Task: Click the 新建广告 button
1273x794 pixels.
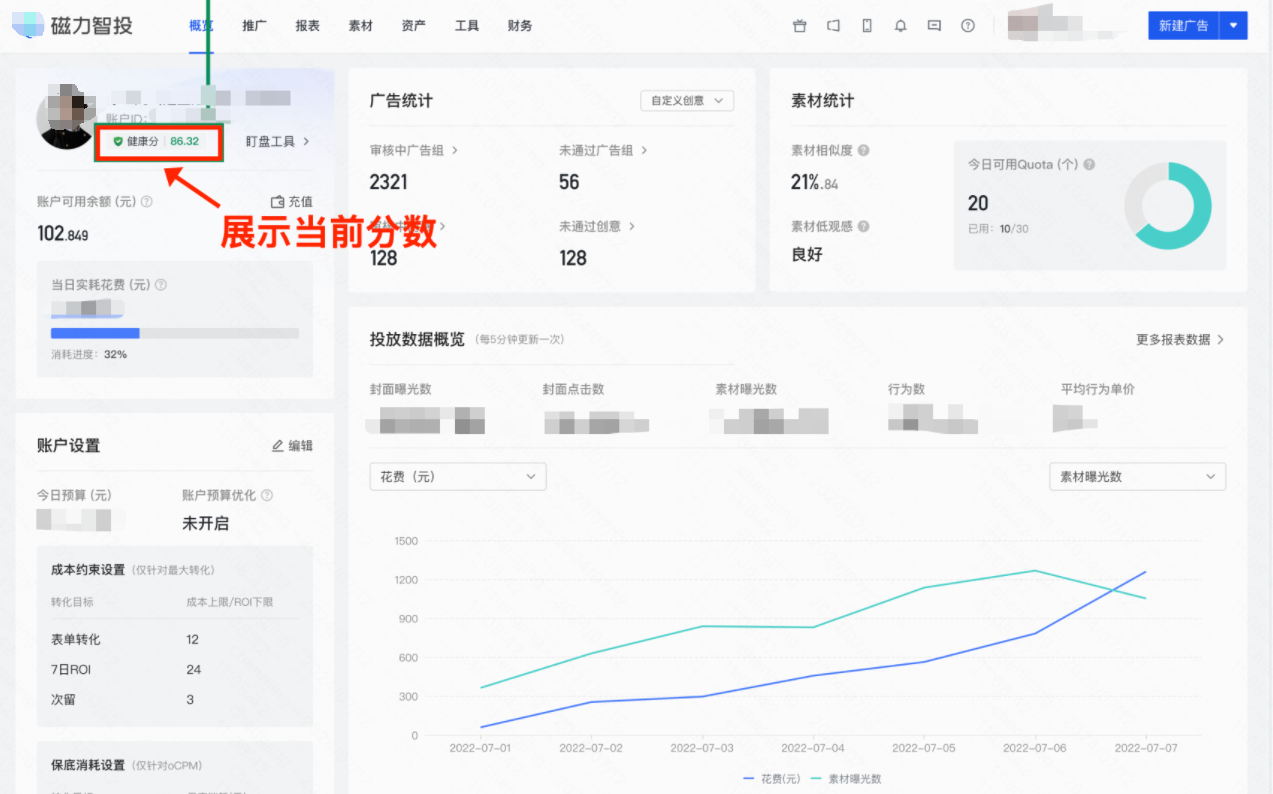Action: click(1184, 26)
